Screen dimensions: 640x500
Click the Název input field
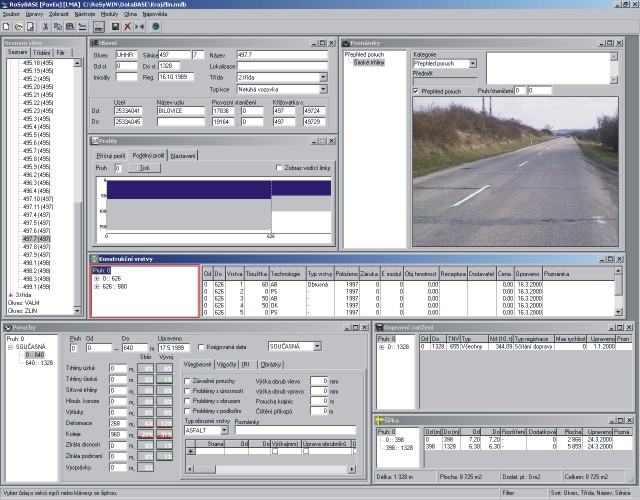[x=281, y=54]
